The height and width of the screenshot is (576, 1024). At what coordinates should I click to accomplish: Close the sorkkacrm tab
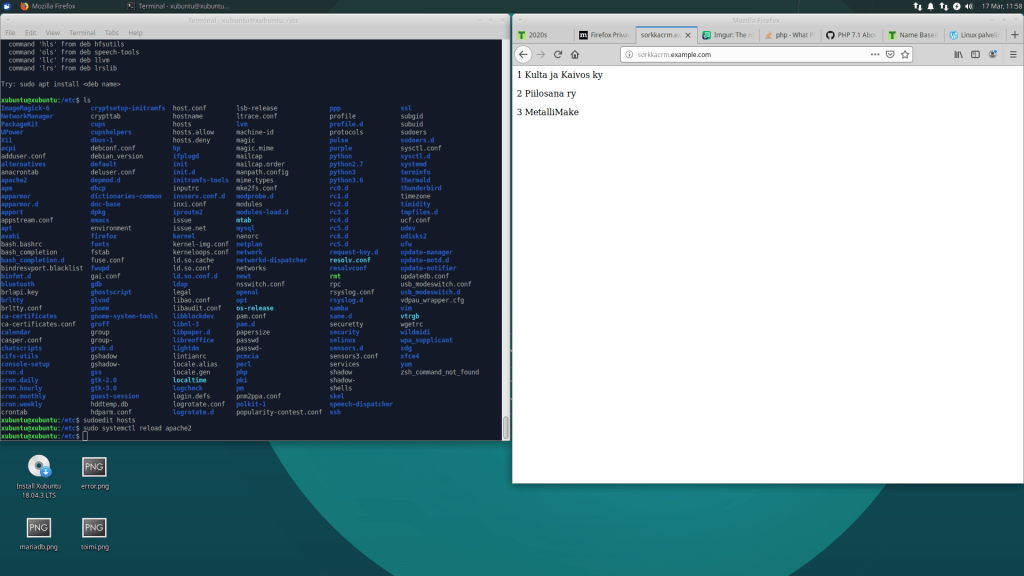689,35
